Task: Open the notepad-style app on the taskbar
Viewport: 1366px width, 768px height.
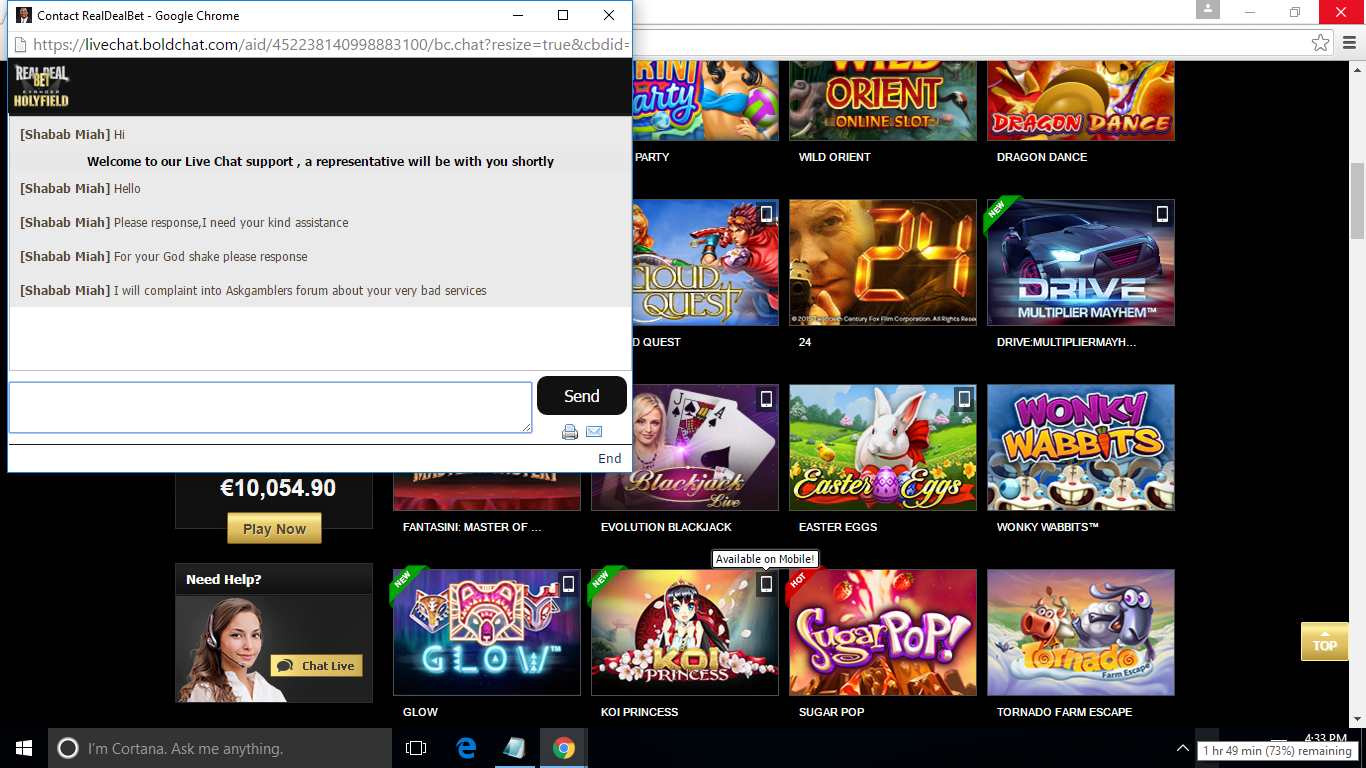Action: point(515,748)
